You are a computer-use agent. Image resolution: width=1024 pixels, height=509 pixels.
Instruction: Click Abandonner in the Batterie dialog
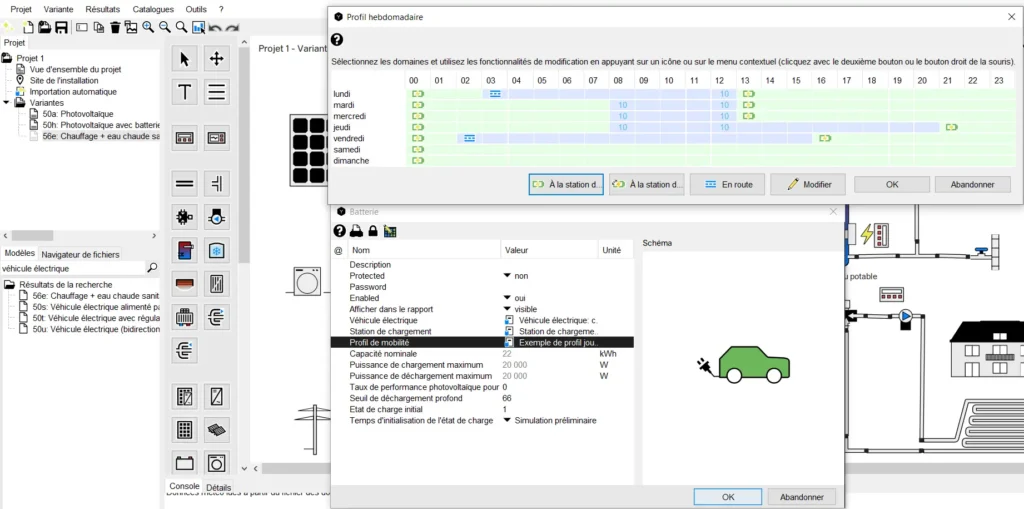[x=801, y=497]
